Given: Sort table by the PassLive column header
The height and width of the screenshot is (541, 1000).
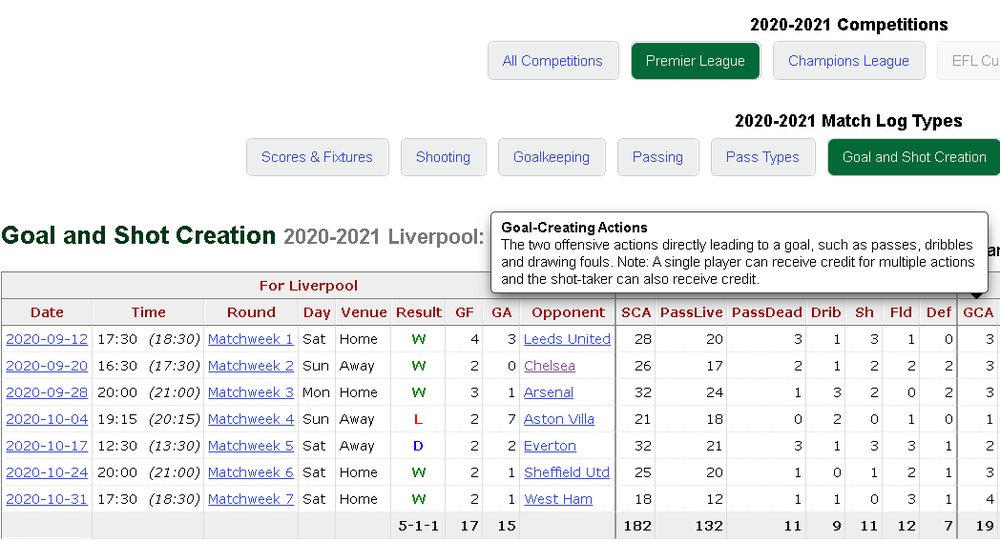Looking at the screenshot, I should pyautogui.click(x=691, y=313).
